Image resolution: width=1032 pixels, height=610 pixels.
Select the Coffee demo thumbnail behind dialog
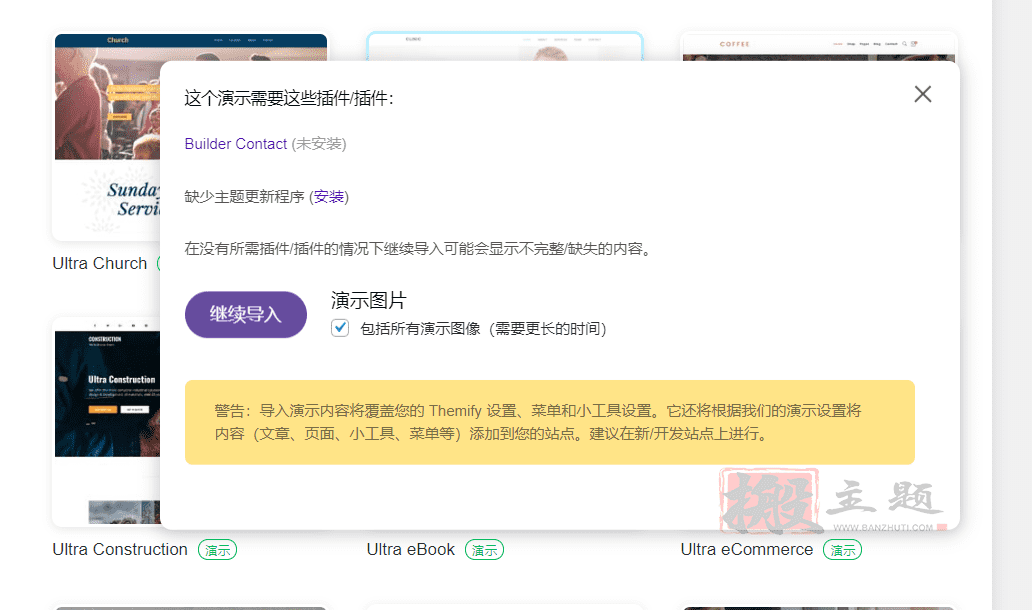tap(819, 46)
